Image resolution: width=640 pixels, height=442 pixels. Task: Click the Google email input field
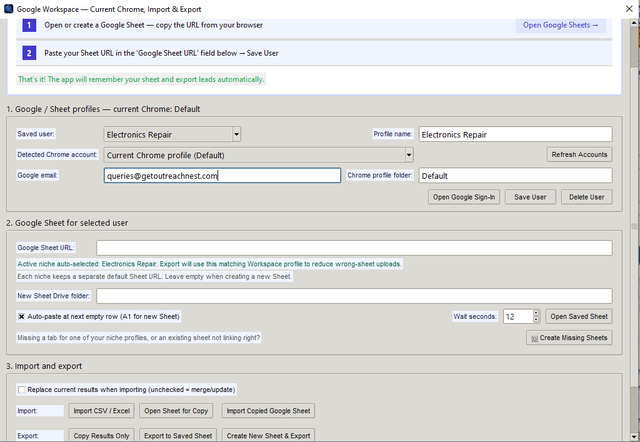pyautogui.click(x=222, y=175)
